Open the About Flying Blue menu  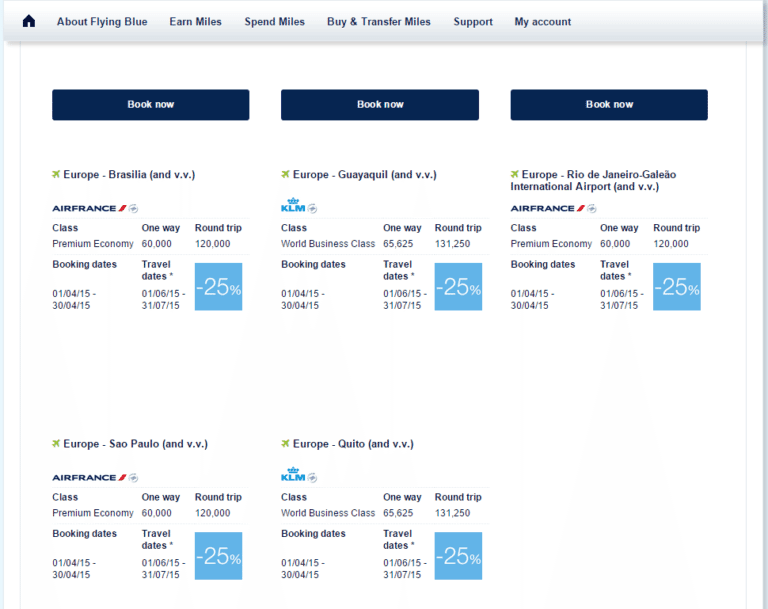102,21
